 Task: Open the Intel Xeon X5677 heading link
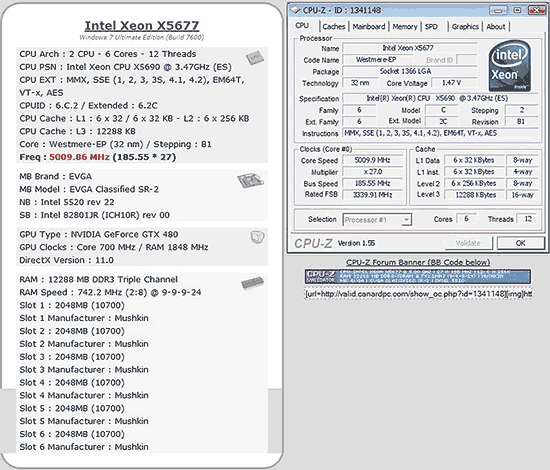142,26
